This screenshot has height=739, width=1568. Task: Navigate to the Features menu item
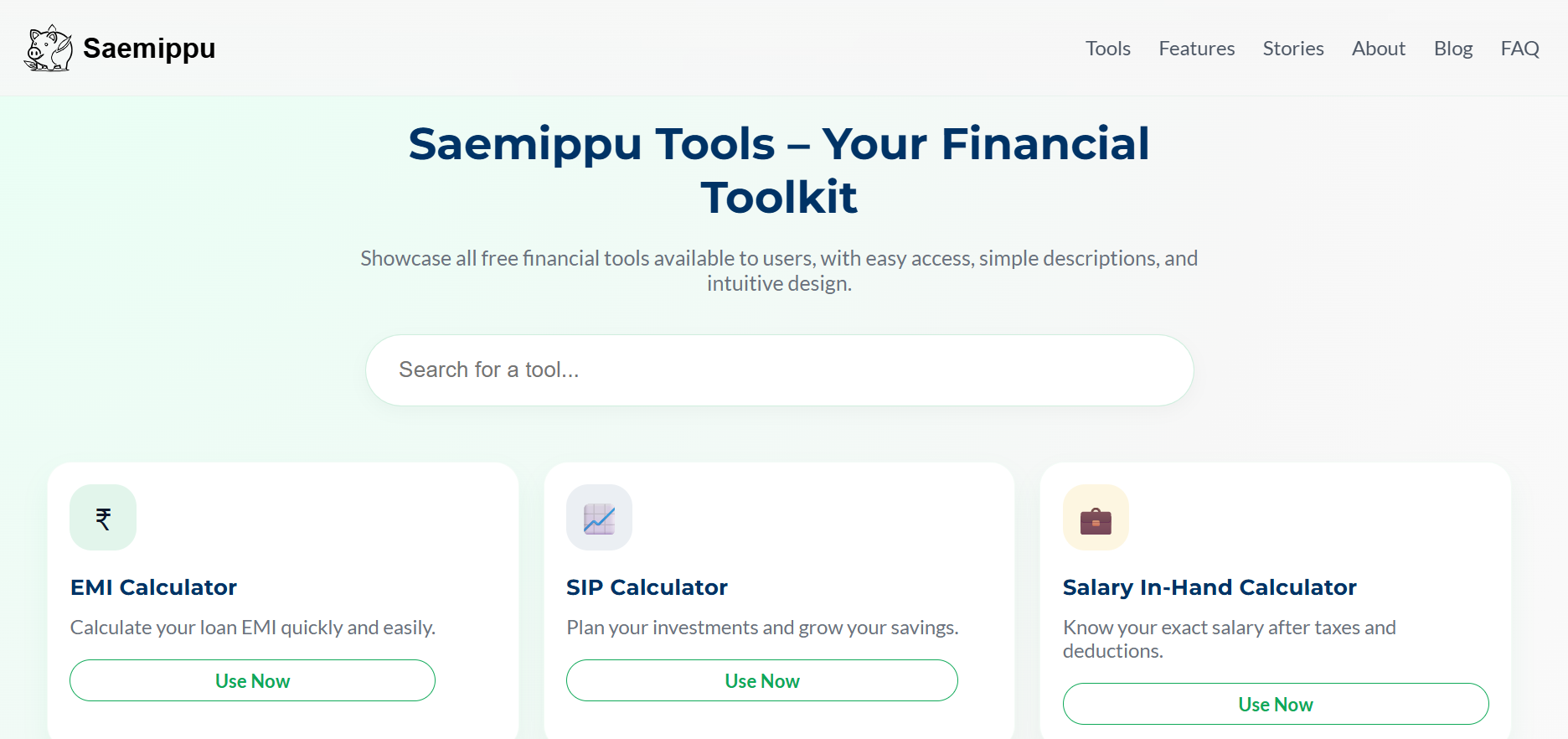pos(1196,48)
